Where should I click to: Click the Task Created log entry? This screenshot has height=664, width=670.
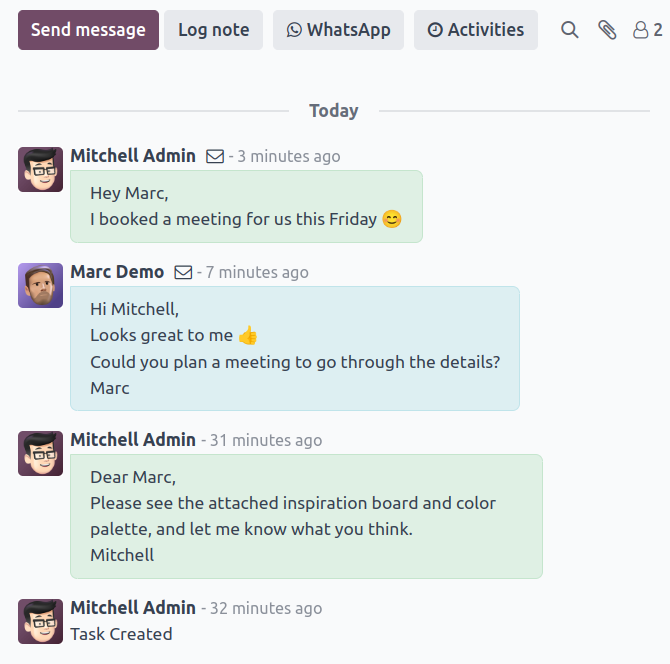pos(121,634)
